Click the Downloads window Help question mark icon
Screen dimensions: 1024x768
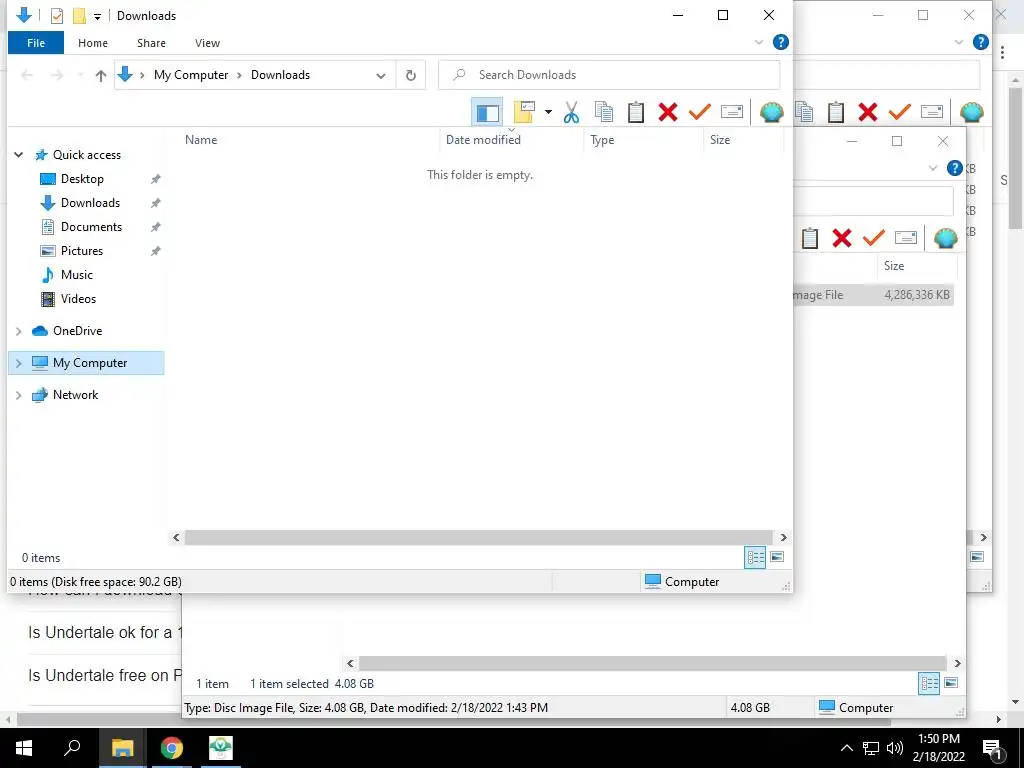[780, 42]
